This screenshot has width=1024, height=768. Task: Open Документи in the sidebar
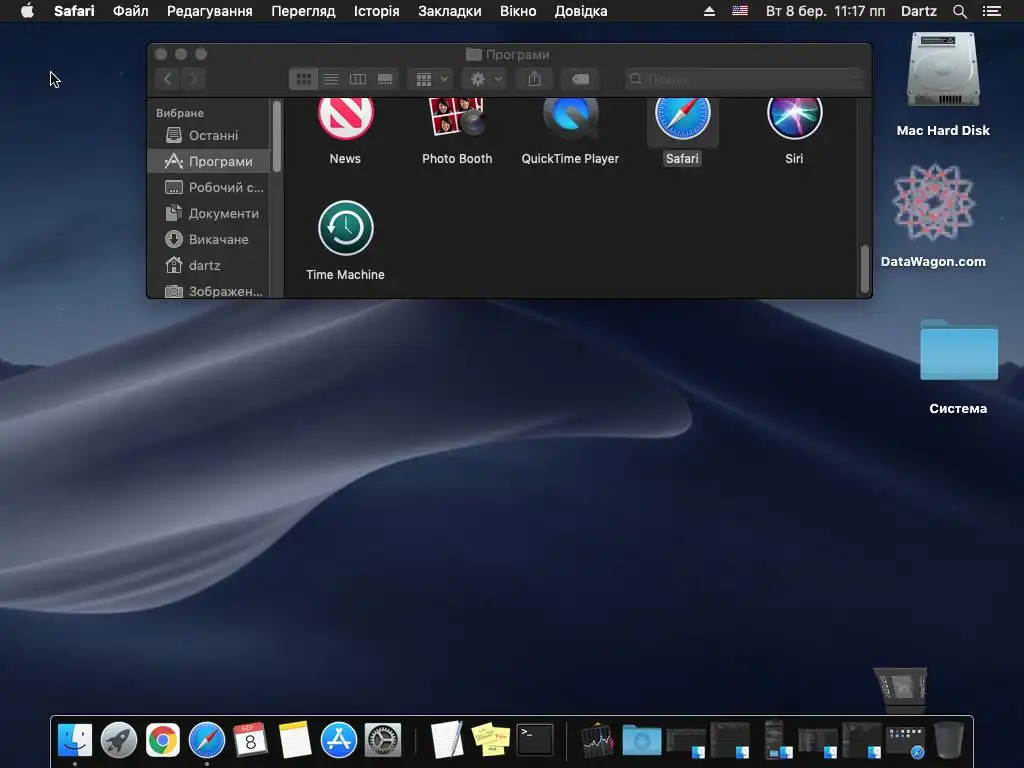tap(209, 214)
